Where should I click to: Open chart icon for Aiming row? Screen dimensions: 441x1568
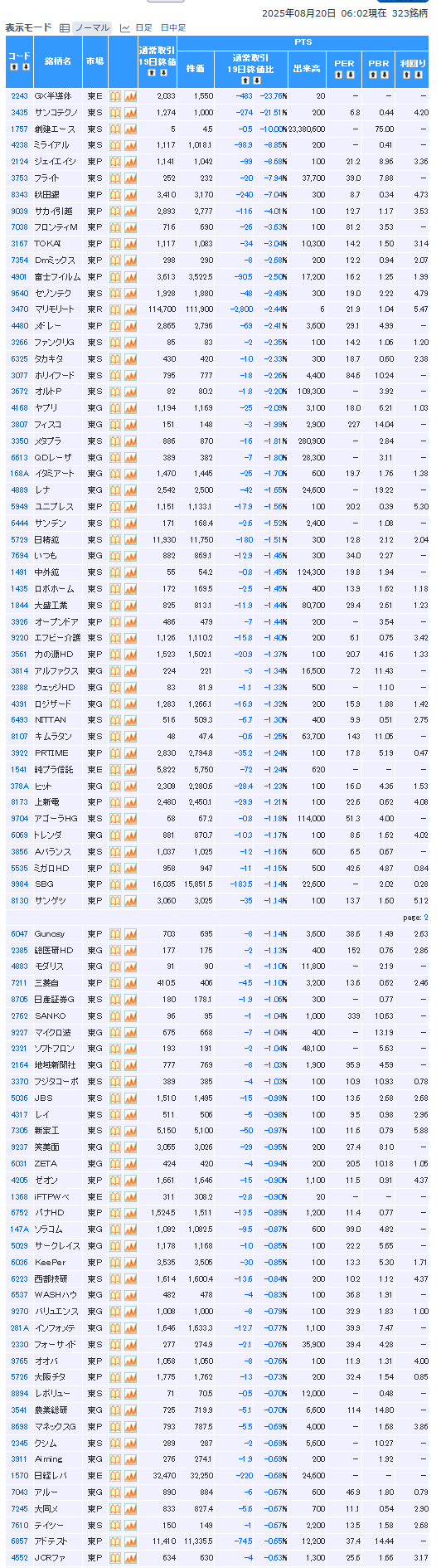pyautogui.click(x=130, y=1459)
